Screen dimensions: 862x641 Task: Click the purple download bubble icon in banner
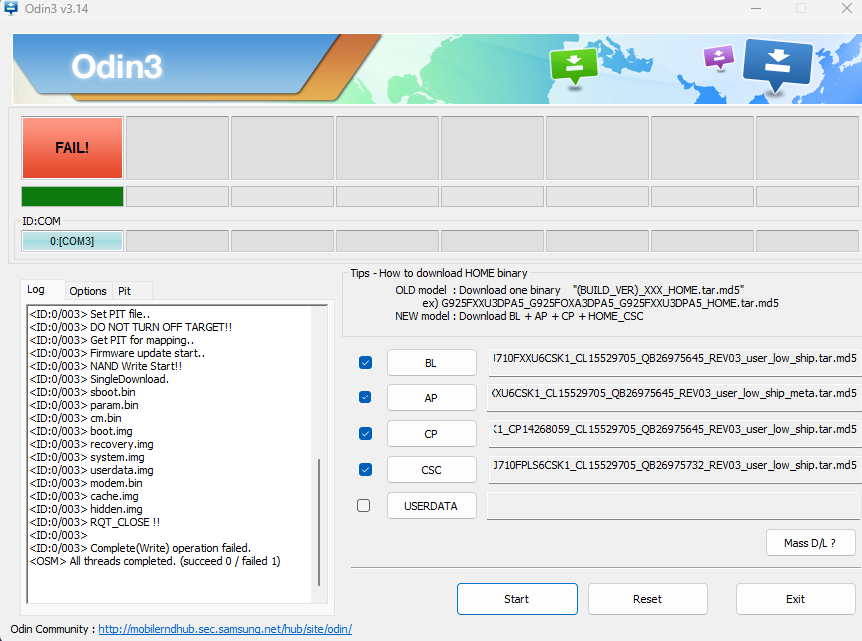[x=719, y=57]
